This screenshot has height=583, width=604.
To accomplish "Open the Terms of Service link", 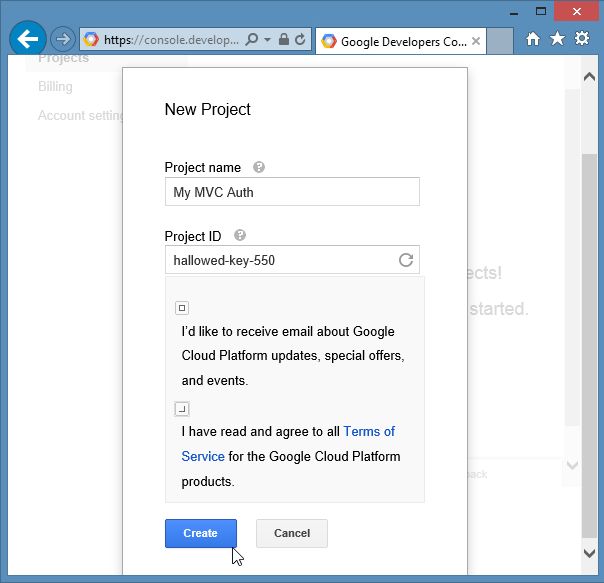I will tap(288, 444).
